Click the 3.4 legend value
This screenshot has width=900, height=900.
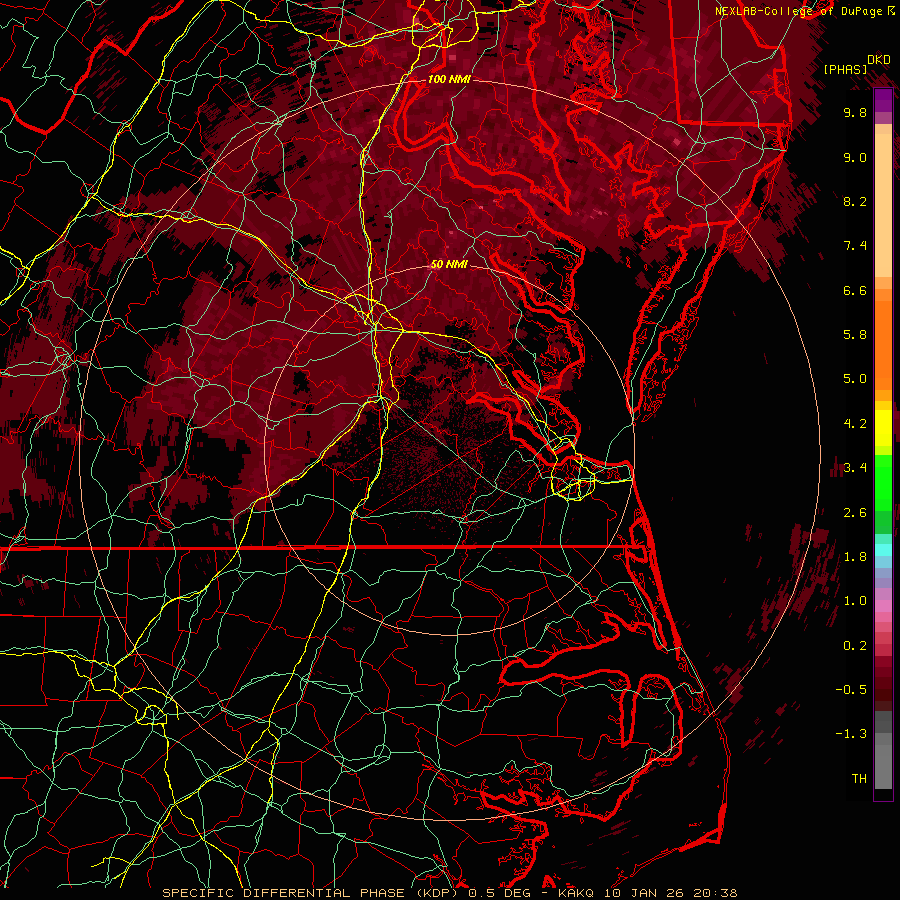(855, 468)
